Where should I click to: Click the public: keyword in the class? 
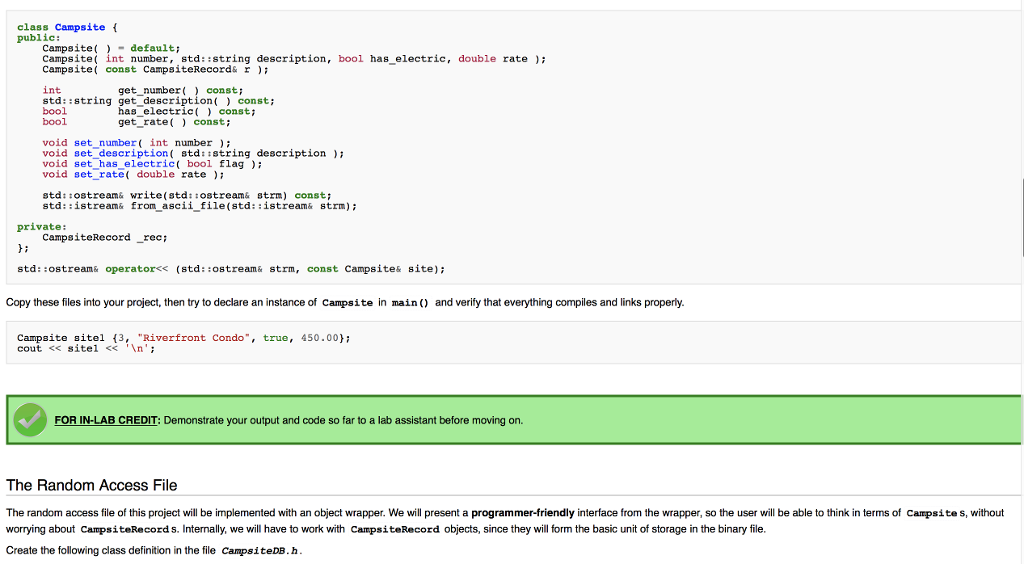point(39,37)
